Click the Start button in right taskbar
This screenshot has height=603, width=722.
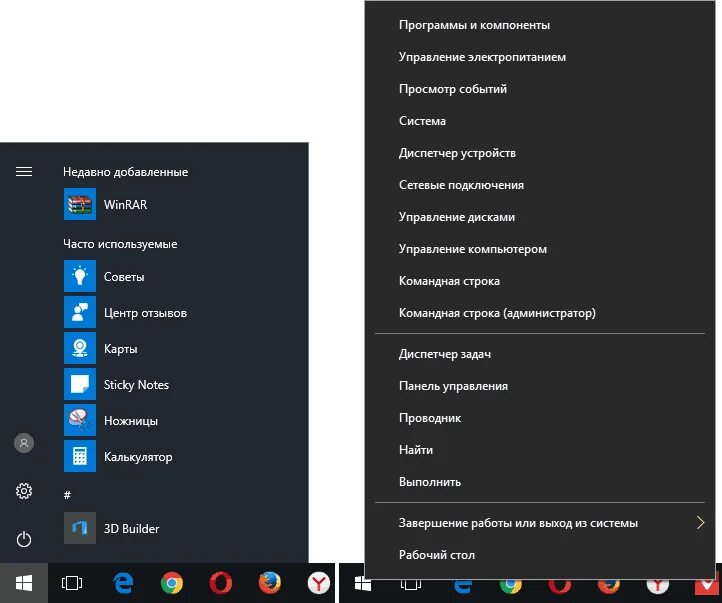point(363,584)
